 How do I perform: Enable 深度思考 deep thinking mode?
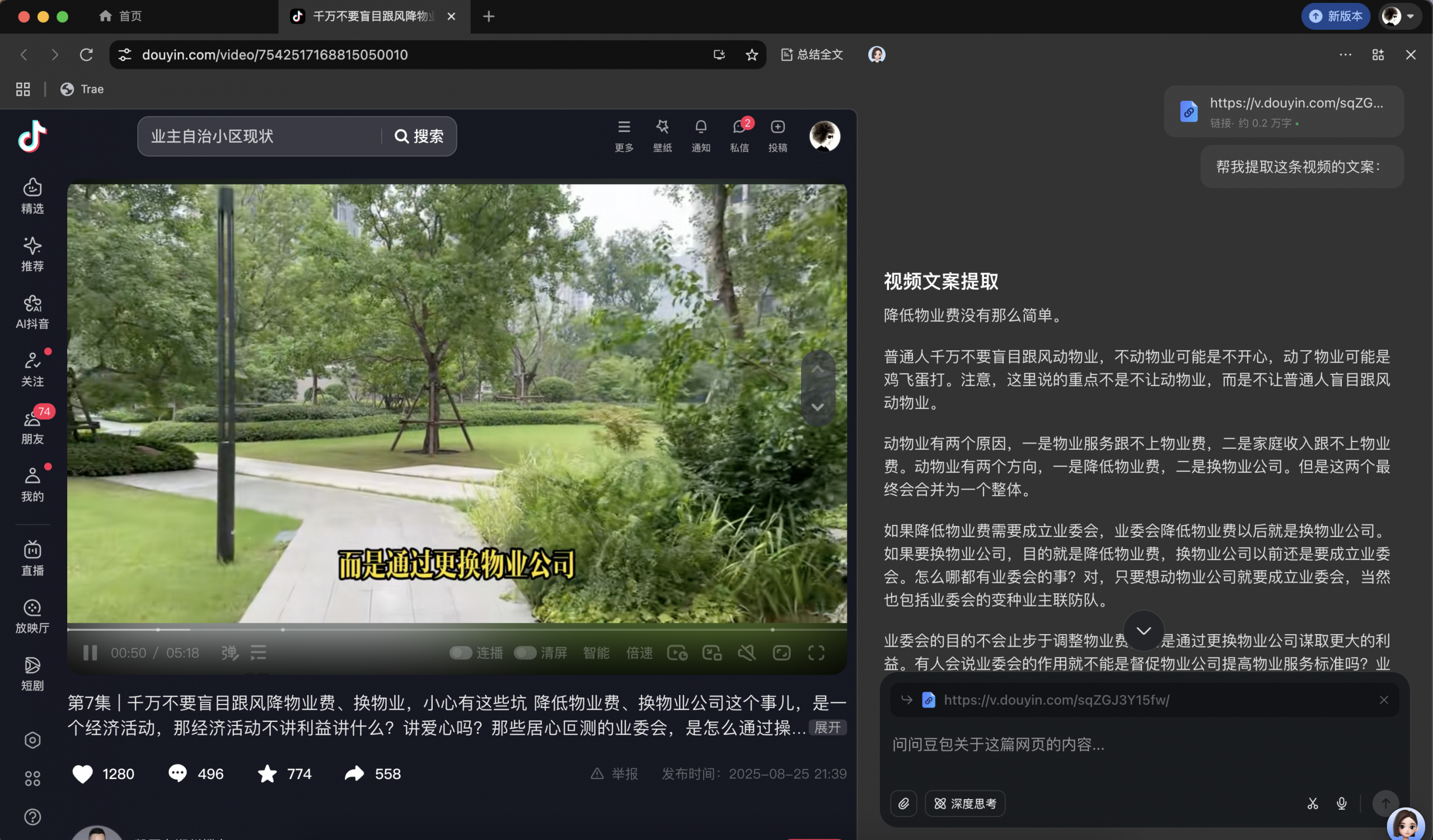coord(964,803)
